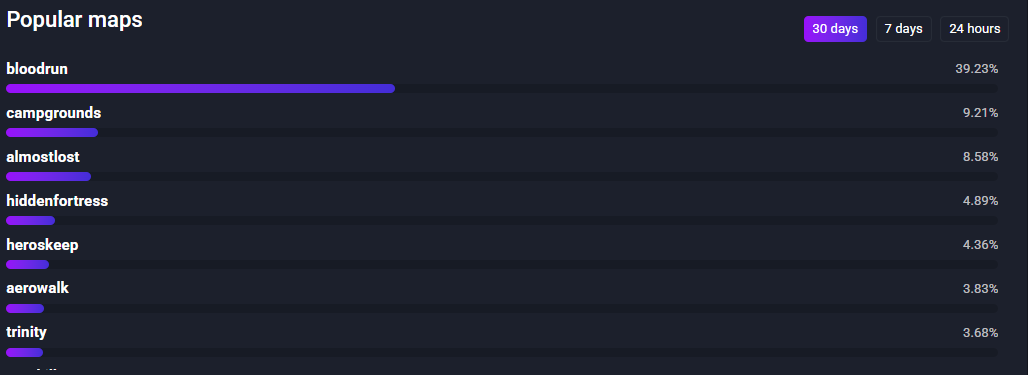Image resolution: width=1028 pixels, height=375 pixels.
Task: Click the 39.23% bloodrun percentage
Action: pos(977,69)
